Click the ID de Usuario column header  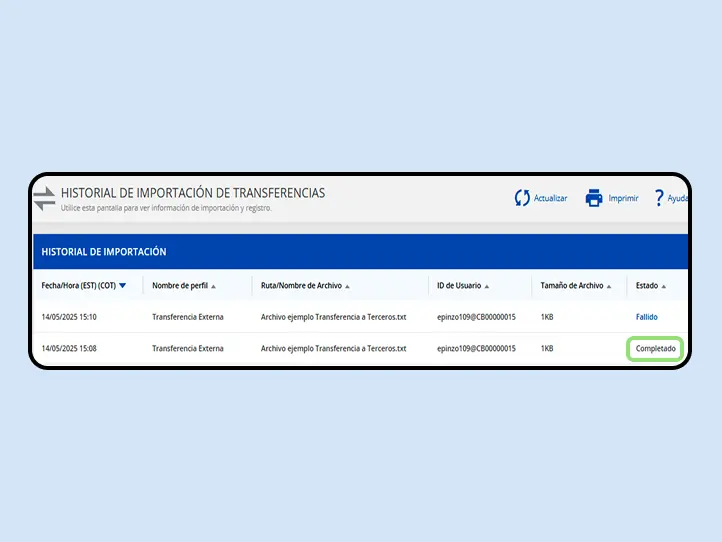[459, 286]
